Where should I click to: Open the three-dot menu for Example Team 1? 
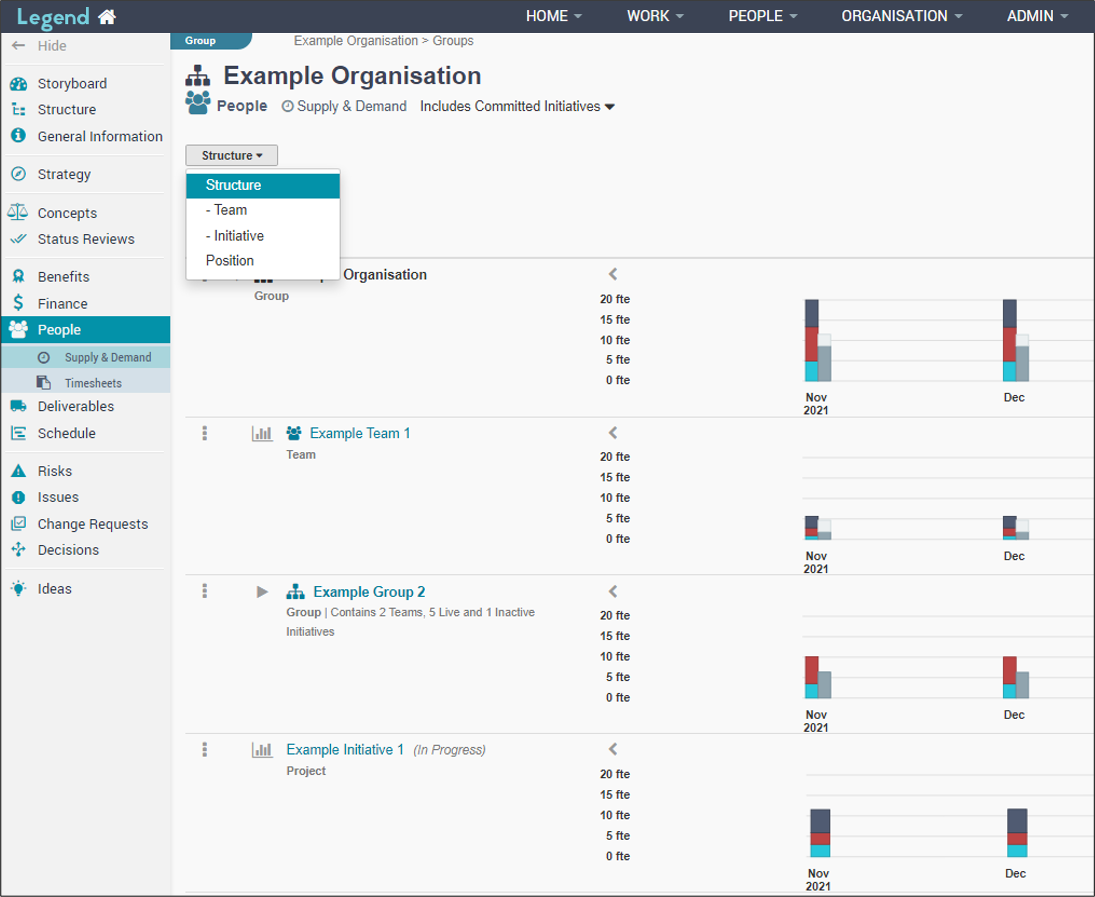pyautogui.click(x=204, y=433)
